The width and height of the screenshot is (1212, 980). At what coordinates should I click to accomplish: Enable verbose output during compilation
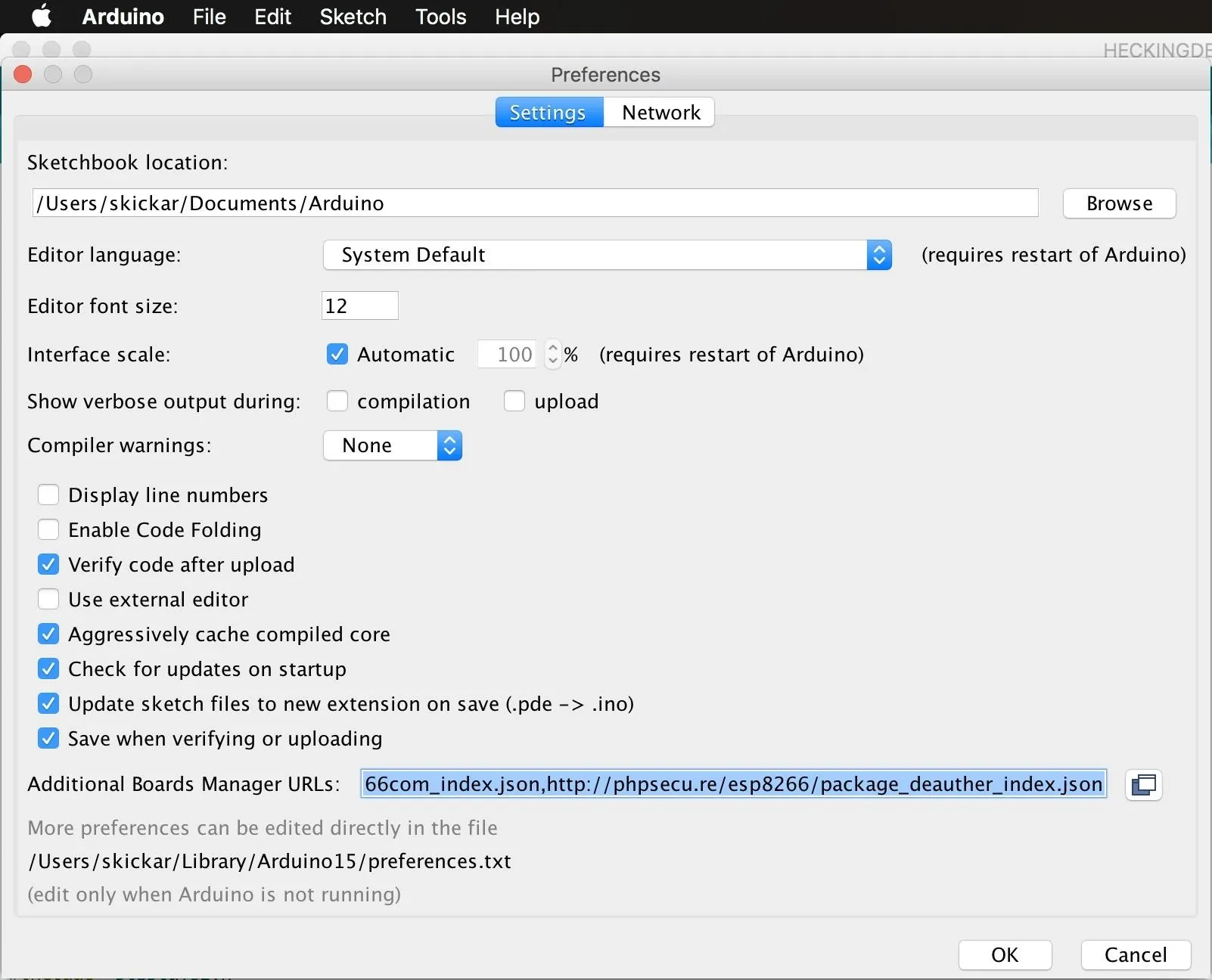click(337, 401)
